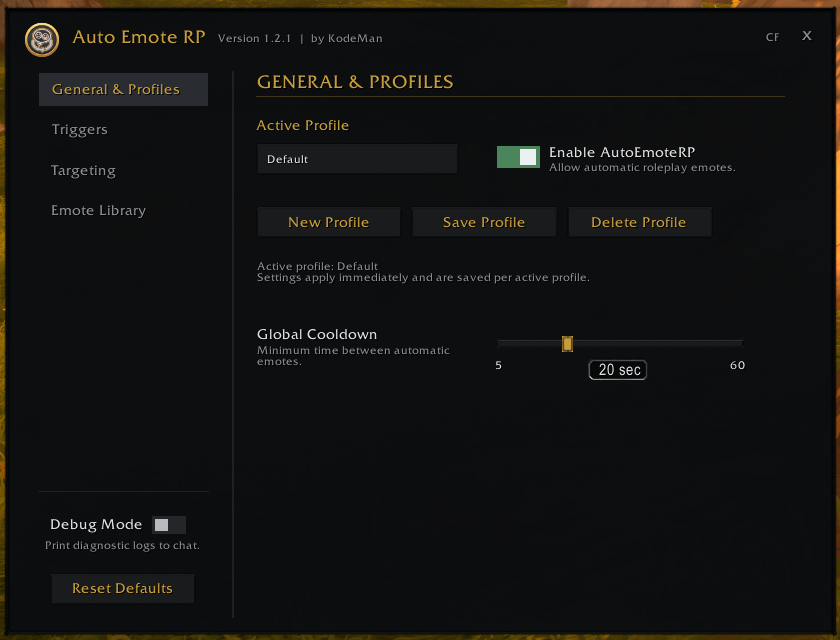Click the Save Profile button
This screenshot has height=640, width=840.
484,222
